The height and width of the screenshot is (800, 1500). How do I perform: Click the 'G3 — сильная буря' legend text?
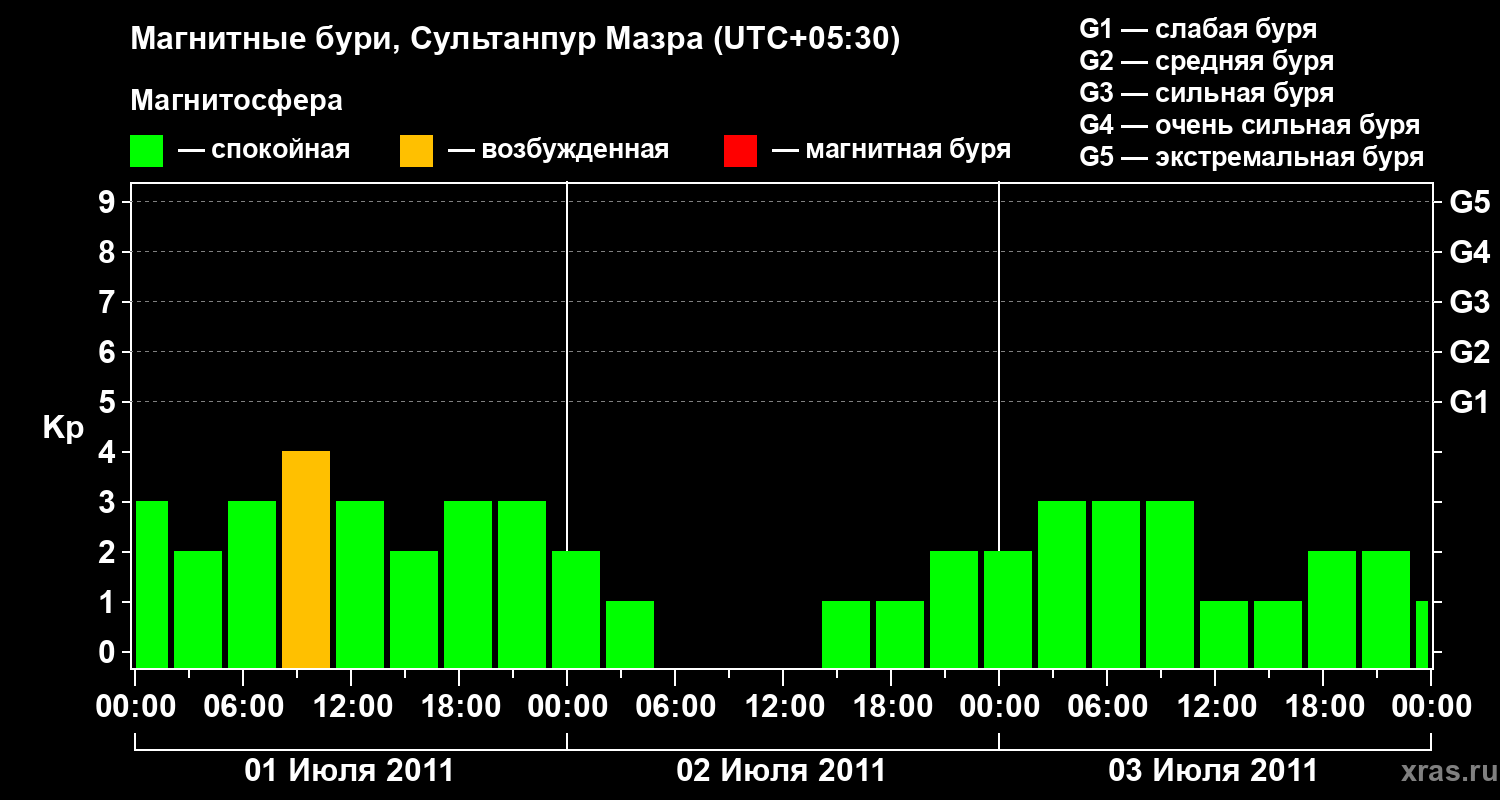pyautogui.click(x=1207, y=94)
